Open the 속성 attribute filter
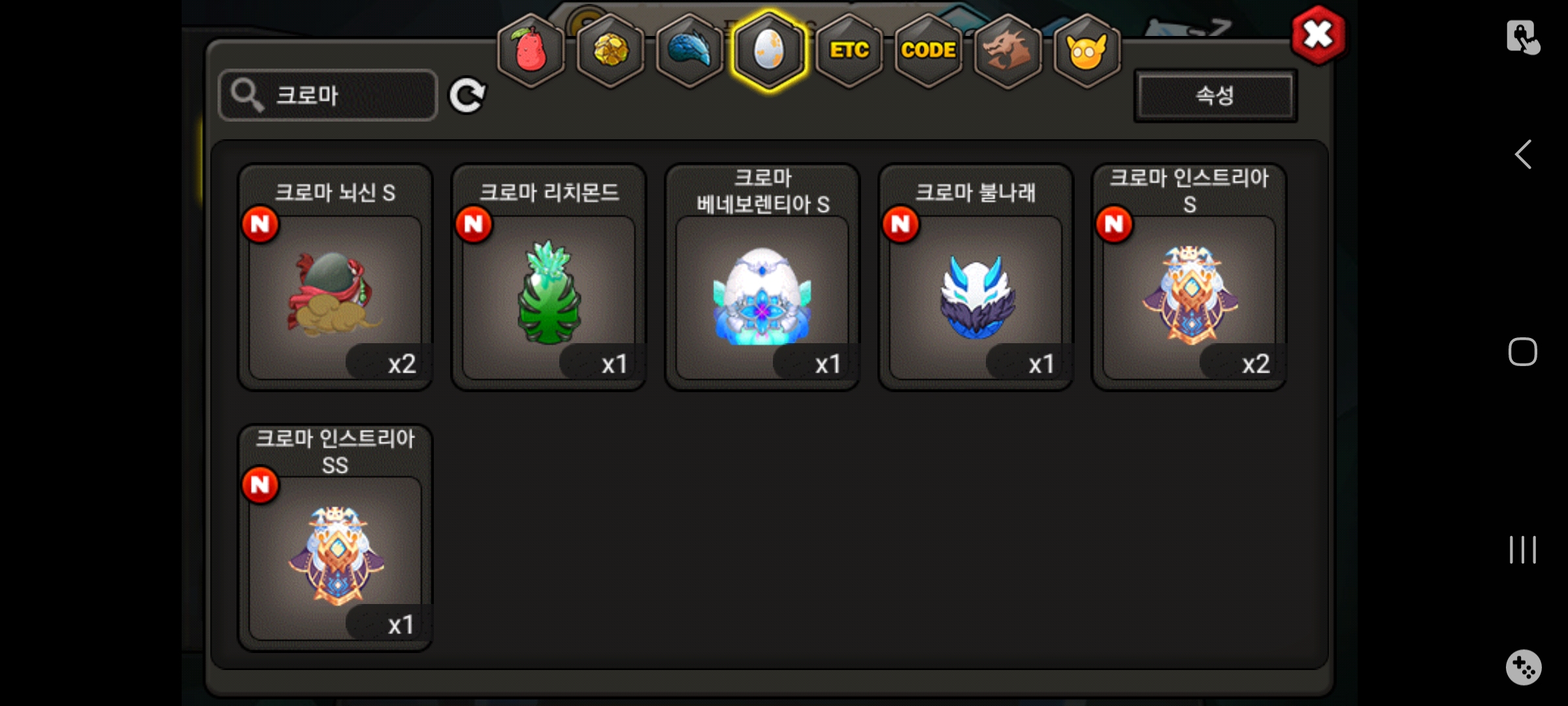Screen dimensions: 1568x706 (x=1215, y=95)
